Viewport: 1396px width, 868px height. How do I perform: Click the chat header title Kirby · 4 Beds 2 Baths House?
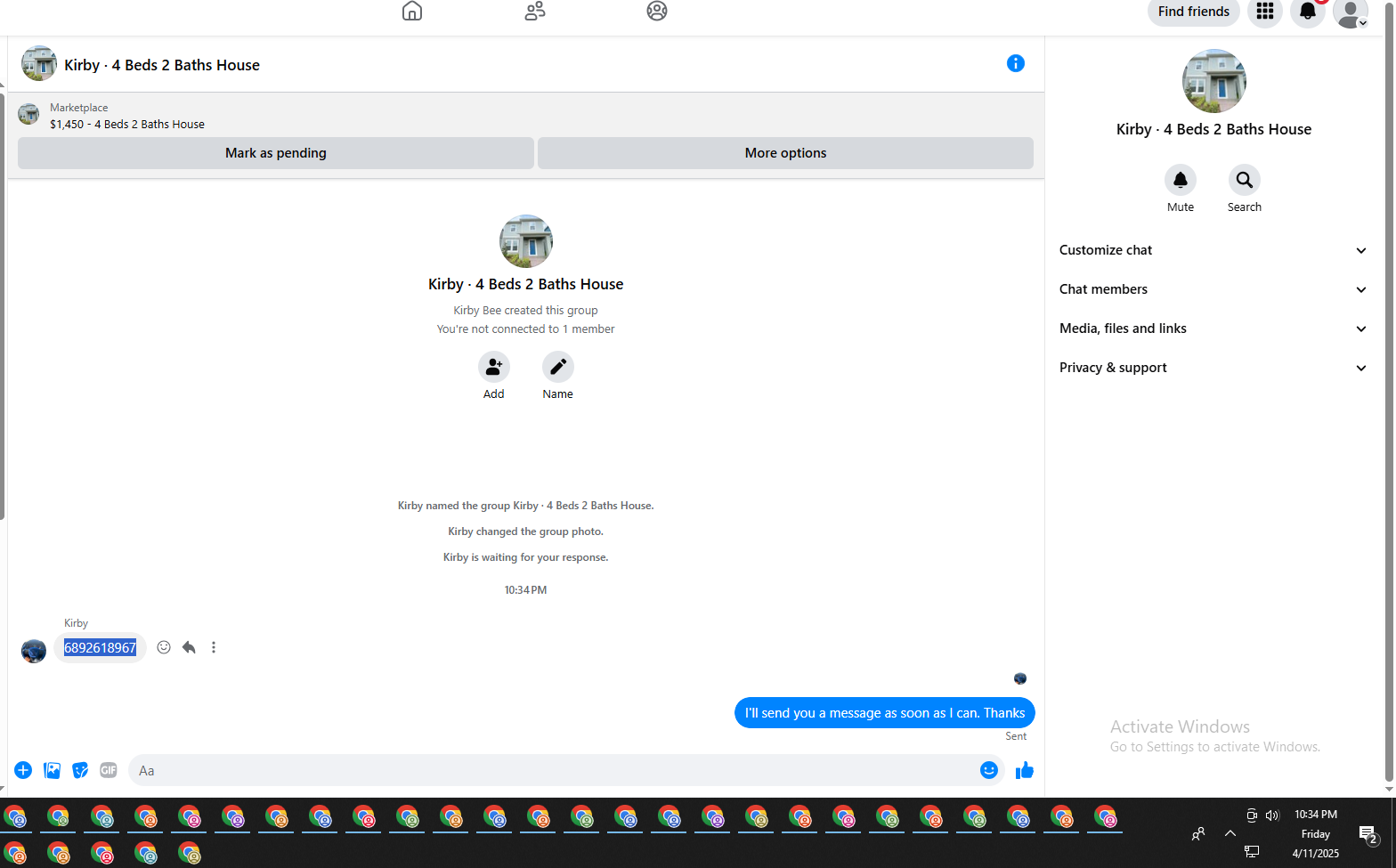(x=162, y=65)
